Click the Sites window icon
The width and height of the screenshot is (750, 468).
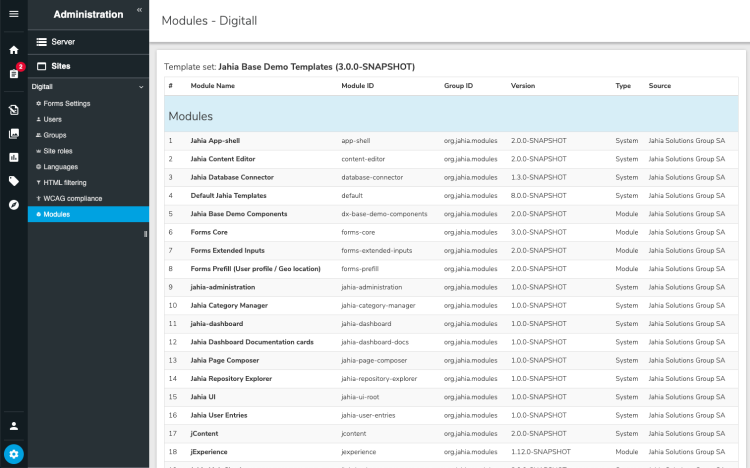pos(42,66)
